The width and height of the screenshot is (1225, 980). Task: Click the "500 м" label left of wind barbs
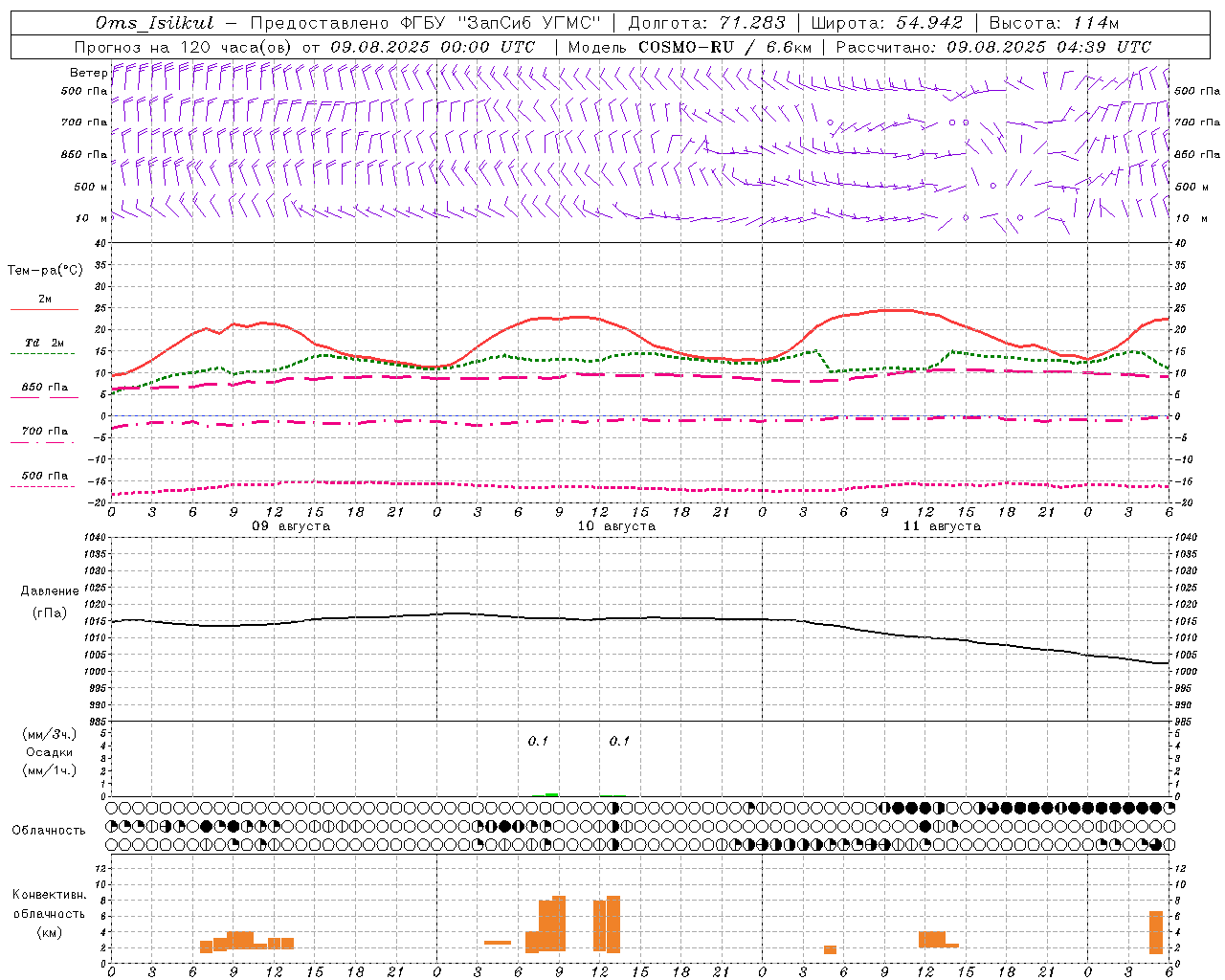click(x=91, y=187)
